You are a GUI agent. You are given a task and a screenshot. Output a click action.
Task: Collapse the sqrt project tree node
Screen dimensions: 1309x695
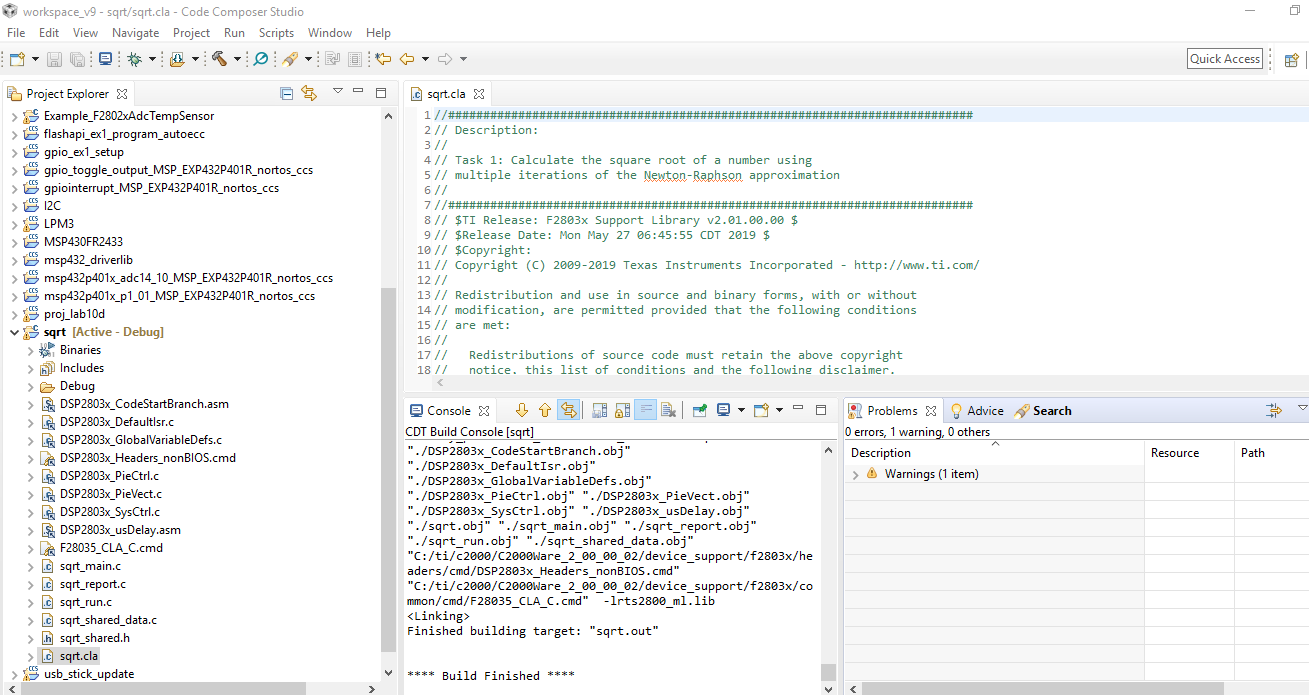(14, 332)
